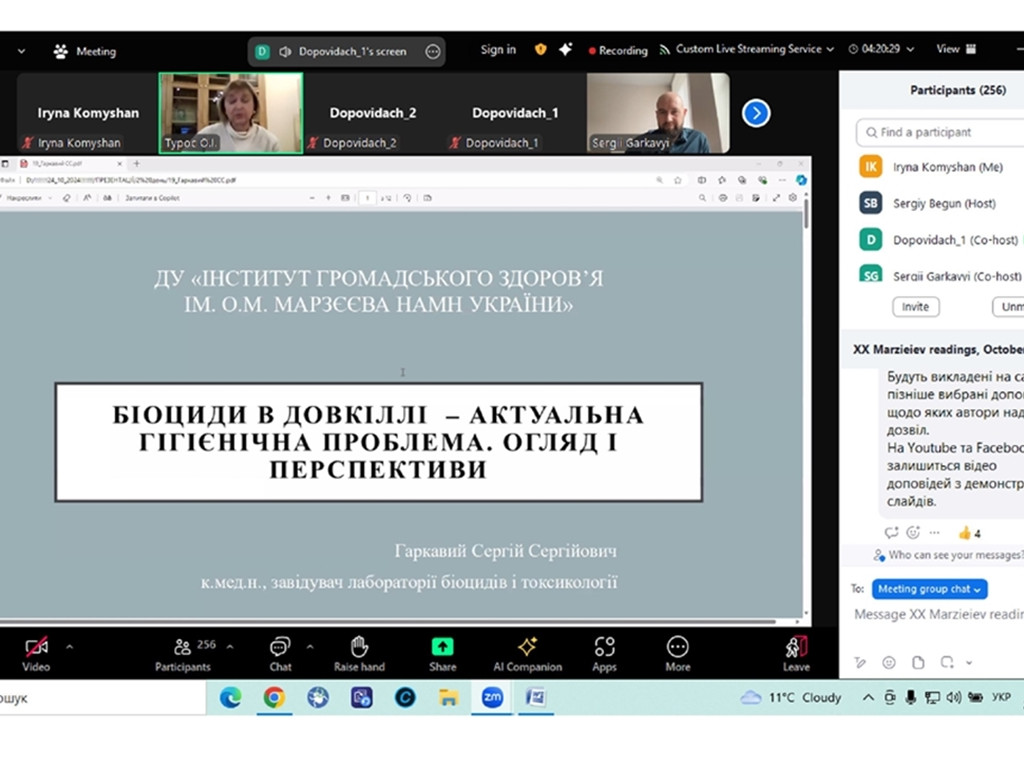Image resolution: width=1024 pixels, height=768 pixels.
Task: Open AI Companion from bottom toolbar
Action: click(528, 654)
